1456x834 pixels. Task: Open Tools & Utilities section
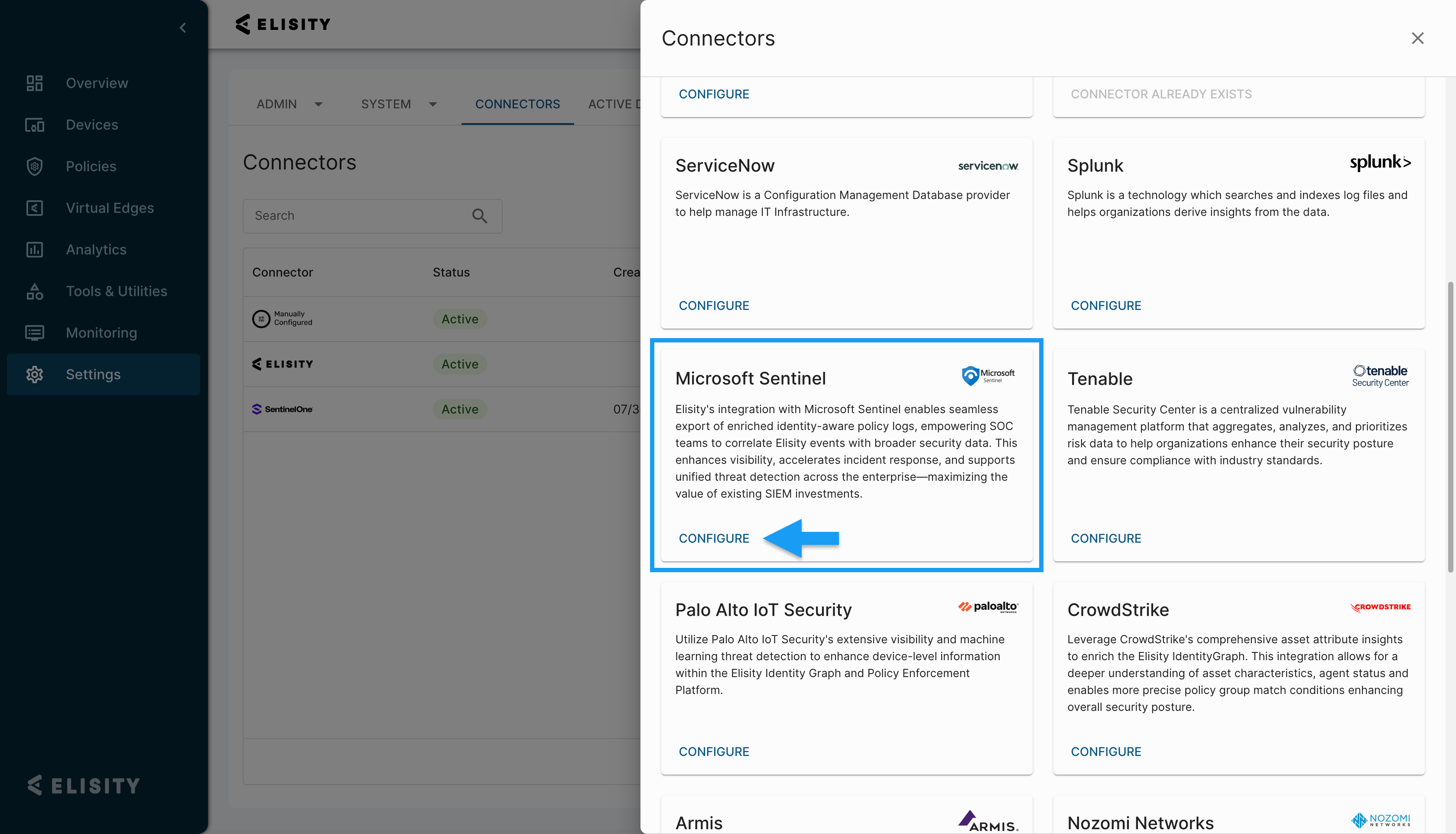[103, 292]
